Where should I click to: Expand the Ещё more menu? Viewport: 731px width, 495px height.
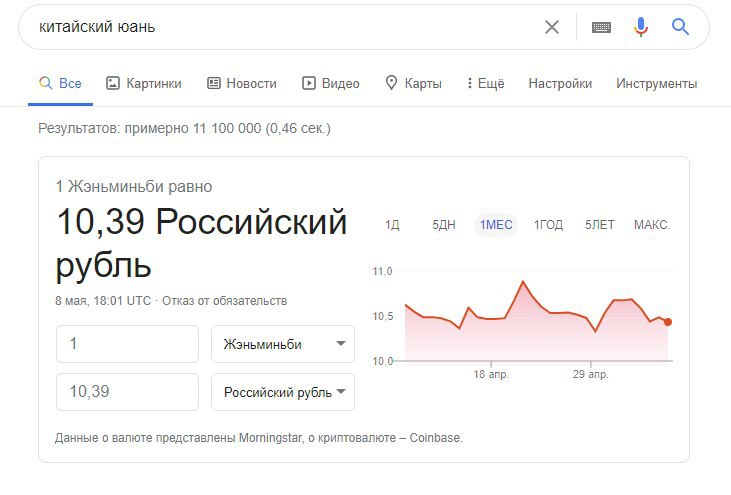485,83
